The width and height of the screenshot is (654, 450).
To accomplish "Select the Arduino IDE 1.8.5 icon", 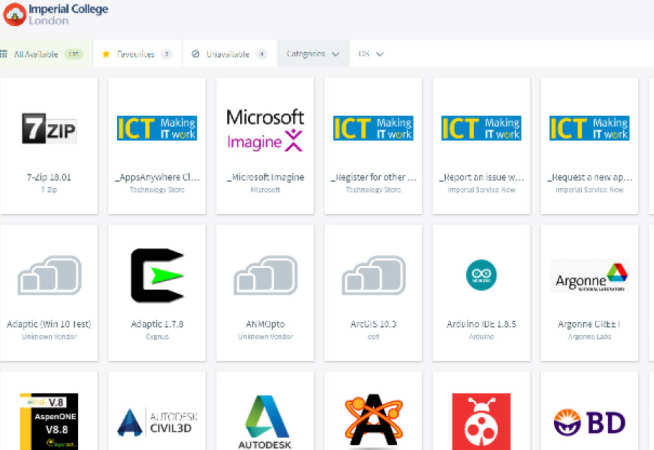I will coord(481,275).
